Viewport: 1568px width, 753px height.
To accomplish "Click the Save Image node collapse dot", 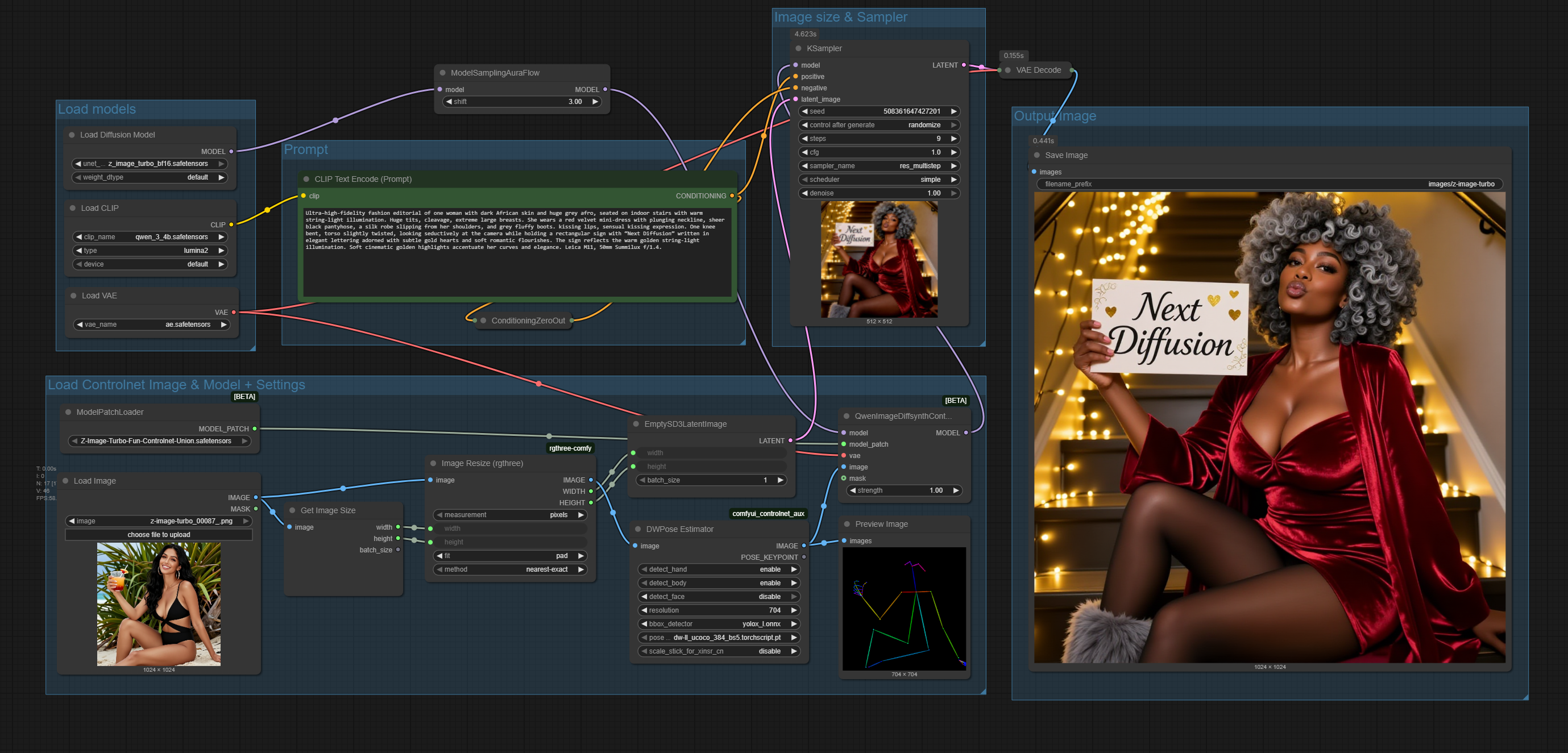I will (1037, 156).
